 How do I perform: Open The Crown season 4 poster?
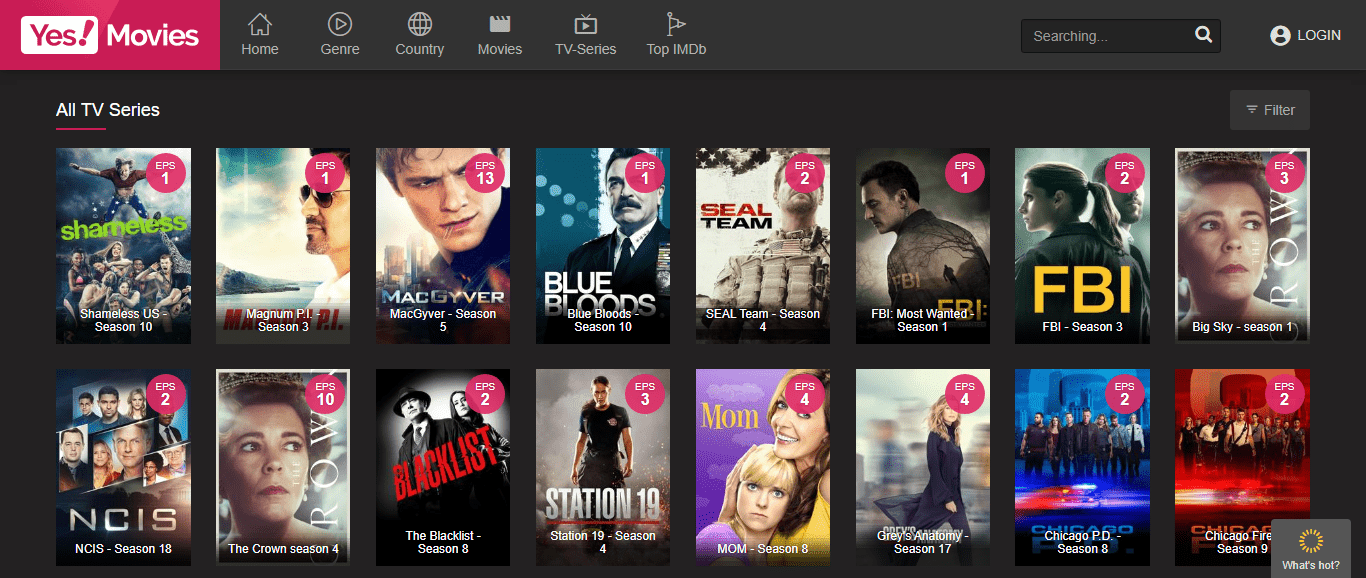(283, 467)
